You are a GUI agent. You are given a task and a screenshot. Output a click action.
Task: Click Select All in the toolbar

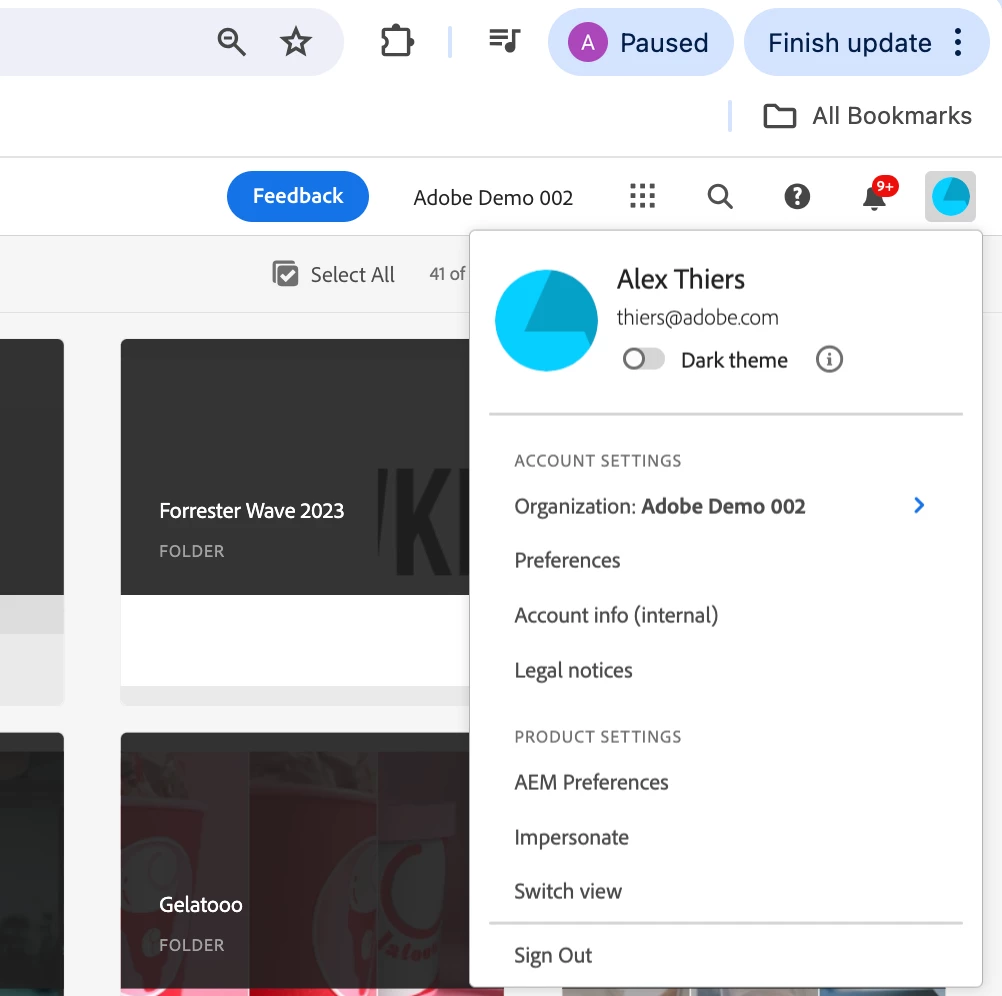pos(334,274)
